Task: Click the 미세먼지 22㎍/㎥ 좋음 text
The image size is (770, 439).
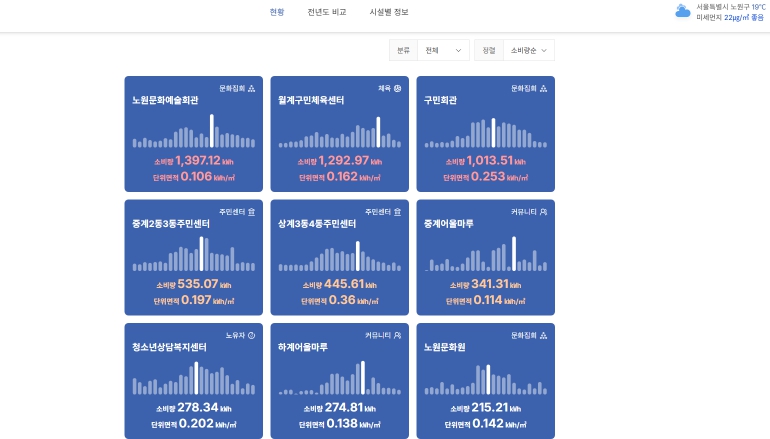Action: (x=730, y=17)
